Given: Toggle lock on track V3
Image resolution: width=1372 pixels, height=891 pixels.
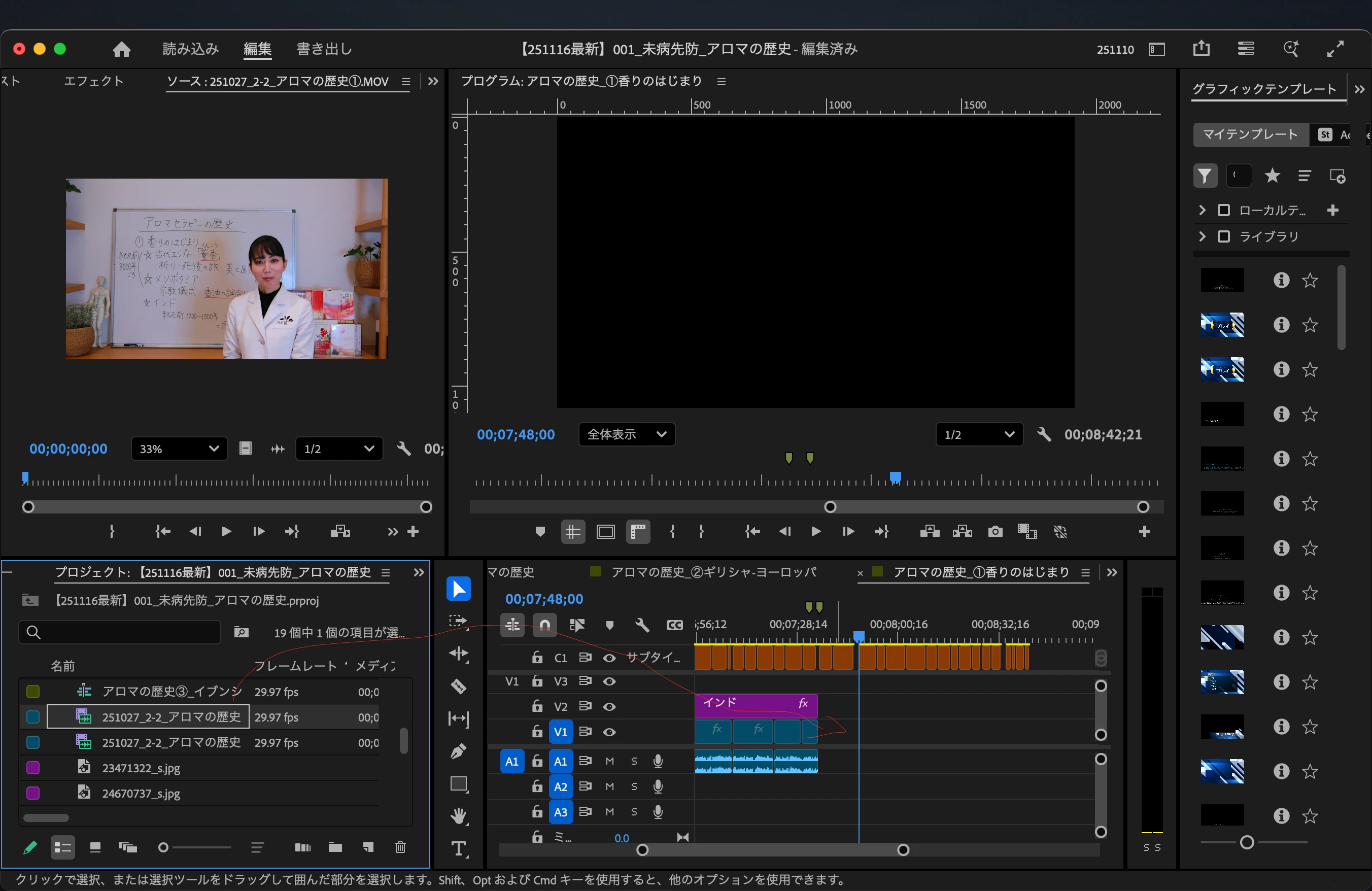Looking at the screenshot, I should (x=537, y=681).
